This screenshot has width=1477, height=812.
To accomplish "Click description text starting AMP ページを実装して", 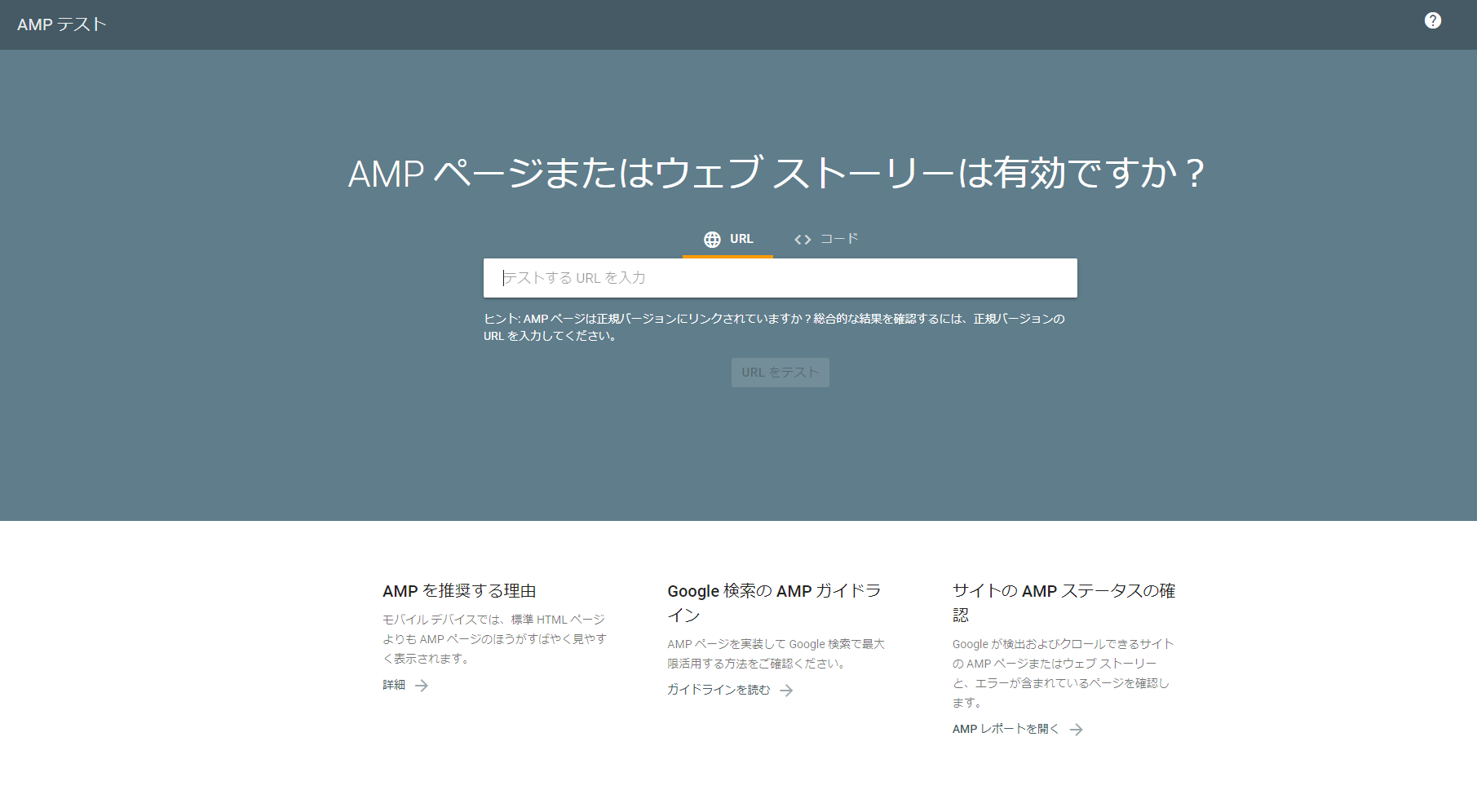I will [776, 654].
